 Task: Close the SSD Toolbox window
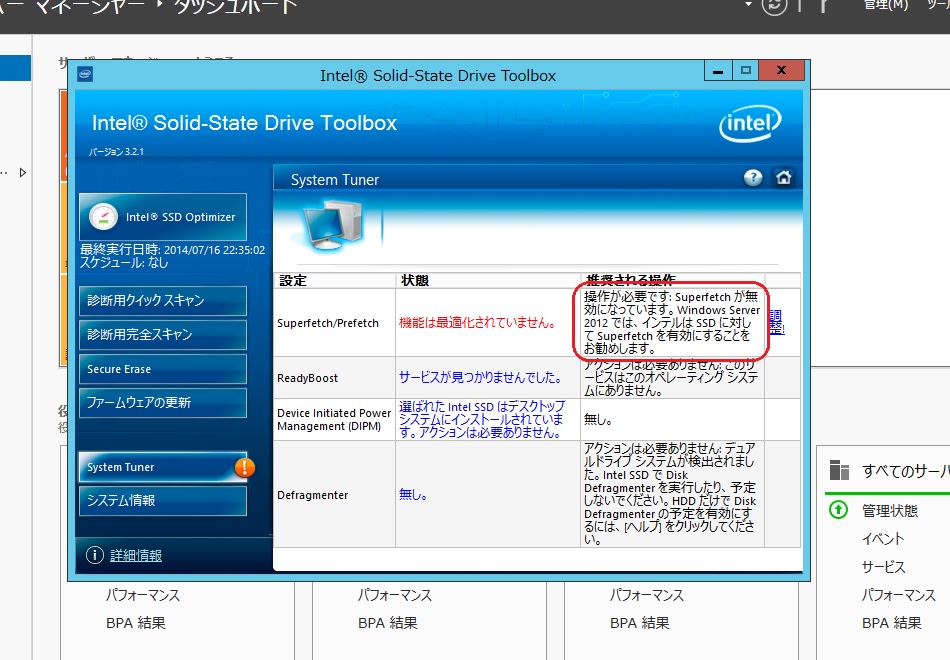point(782,70)
